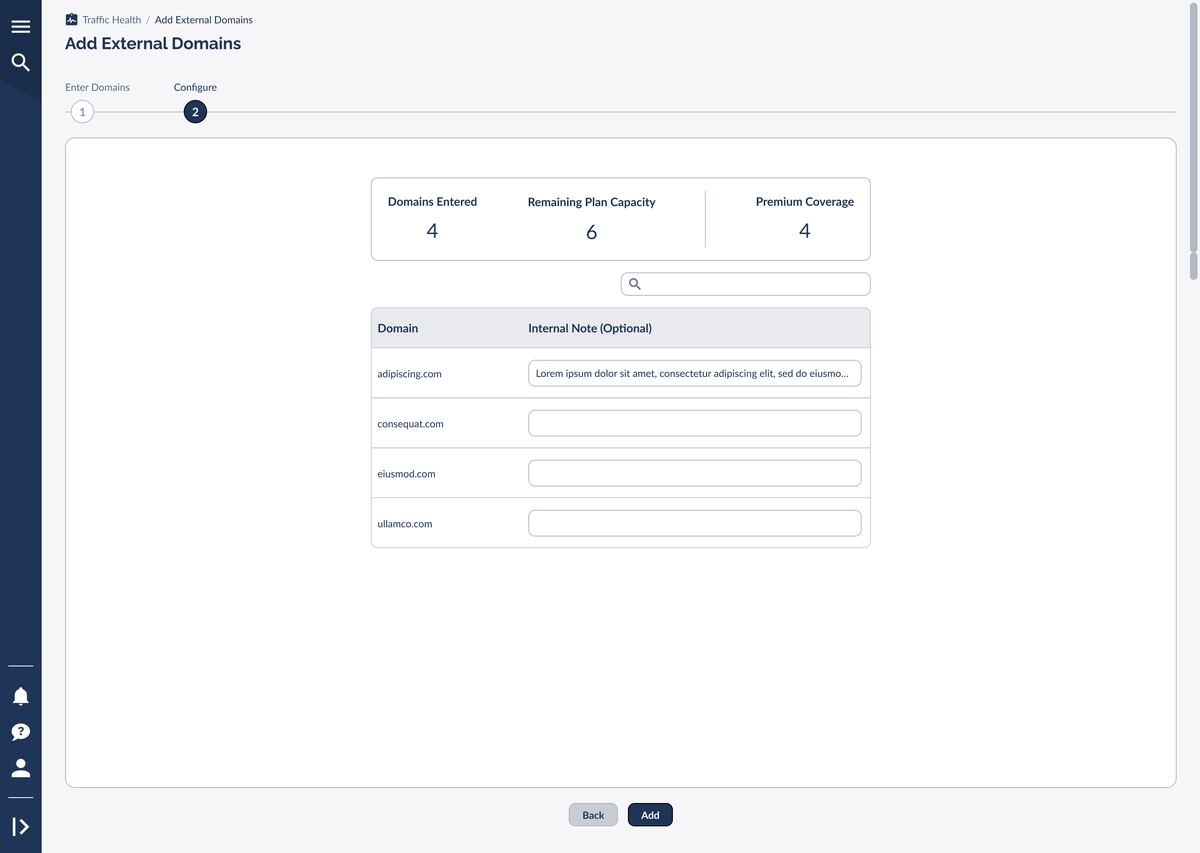The height and width of the screenshot is (853, 1200).
Task: Select the consequat.com domain text
Action: [410, 424]
